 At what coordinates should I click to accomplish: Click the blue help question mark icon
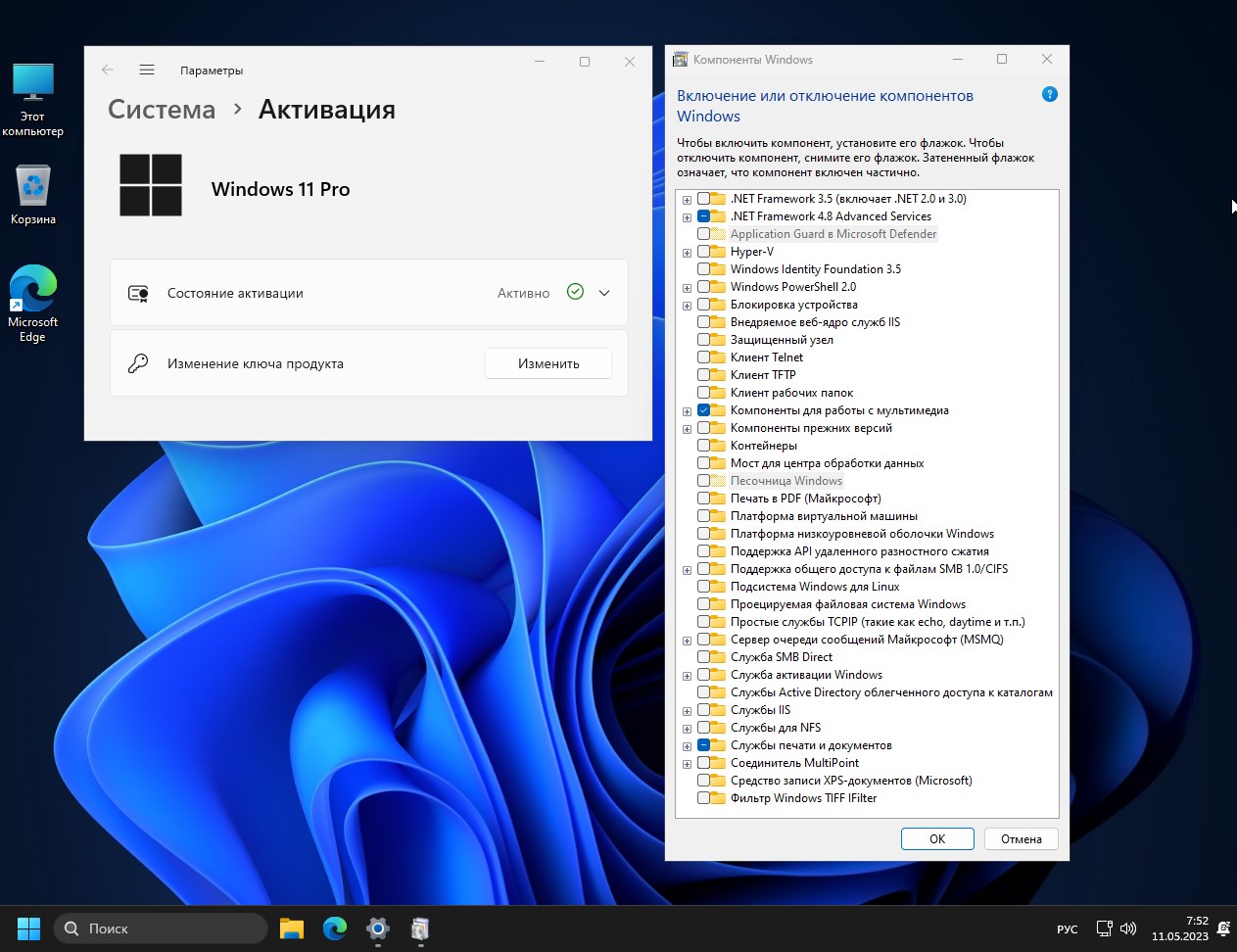pos(1050,95)
